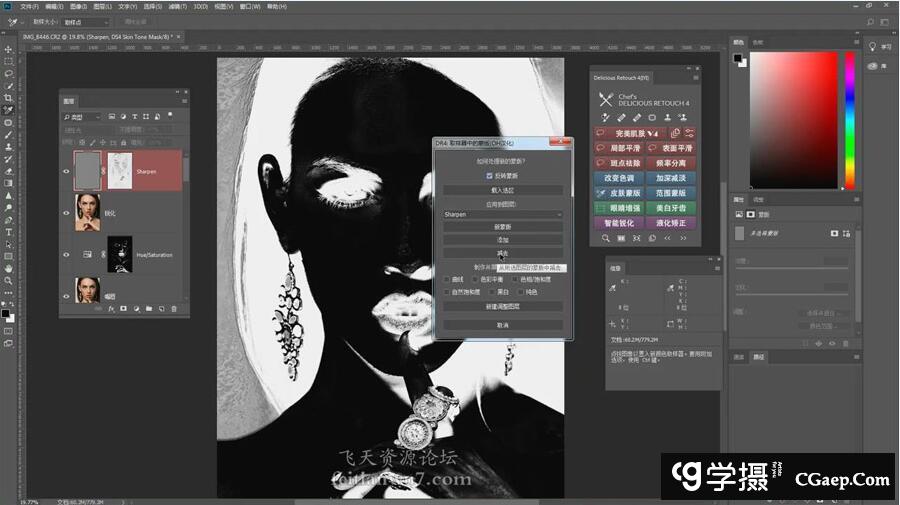Select the Type tool in the toolbox
Viewport: 900px width, 505px height.
click(x=8, y=232)
